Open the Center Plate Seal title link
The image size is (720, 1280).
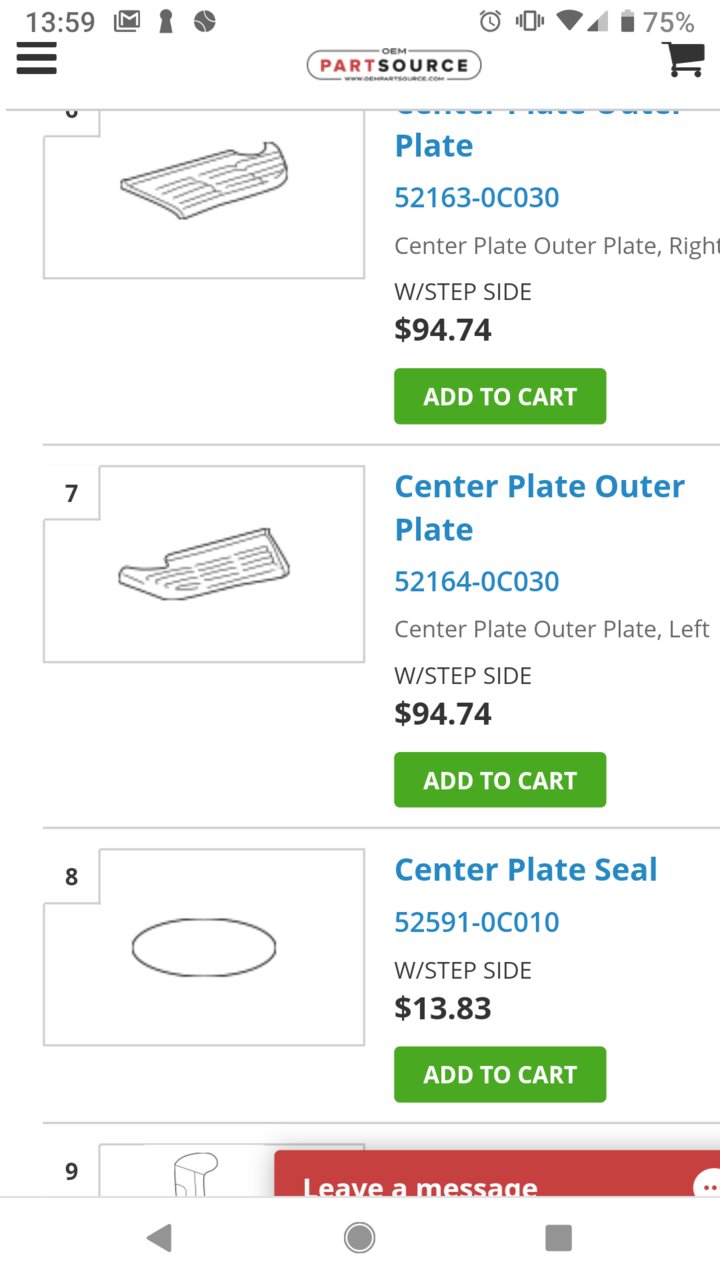click(x=526, y=869)
